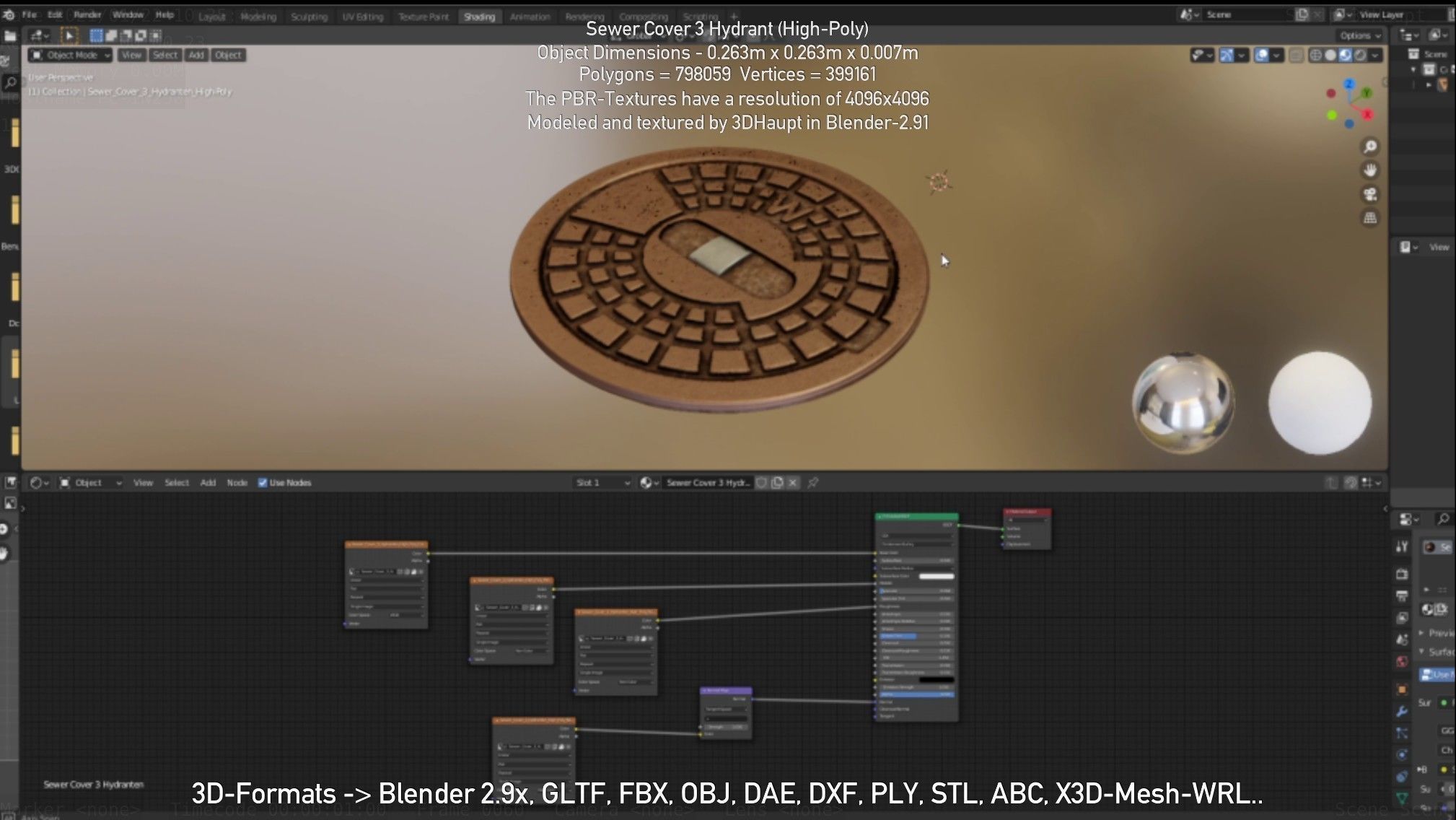Screen dimensions: 1456x820
Task: Click the new scene icon
Action: point(1301,14)
